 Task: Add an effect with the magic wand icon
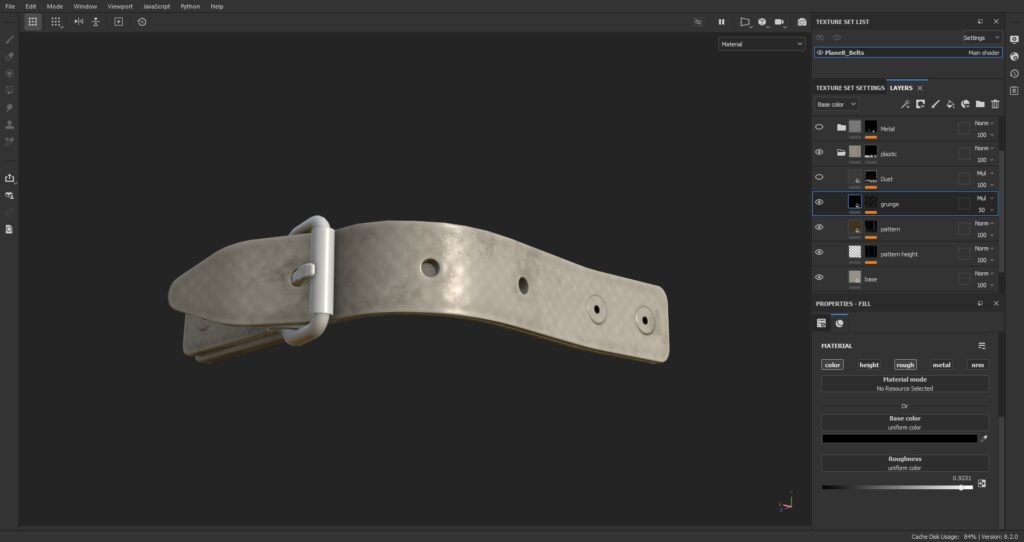coord(905,104)
